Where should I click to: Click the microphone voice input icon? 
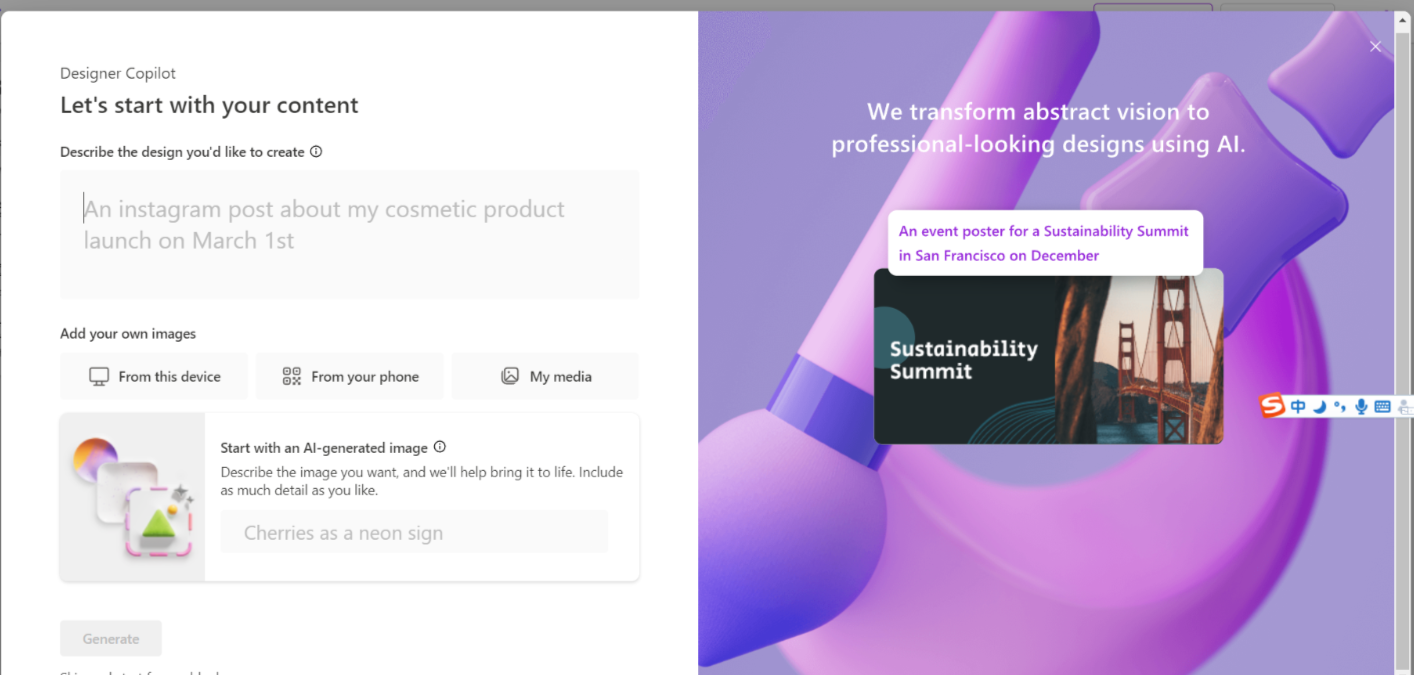coord(1361,406)
